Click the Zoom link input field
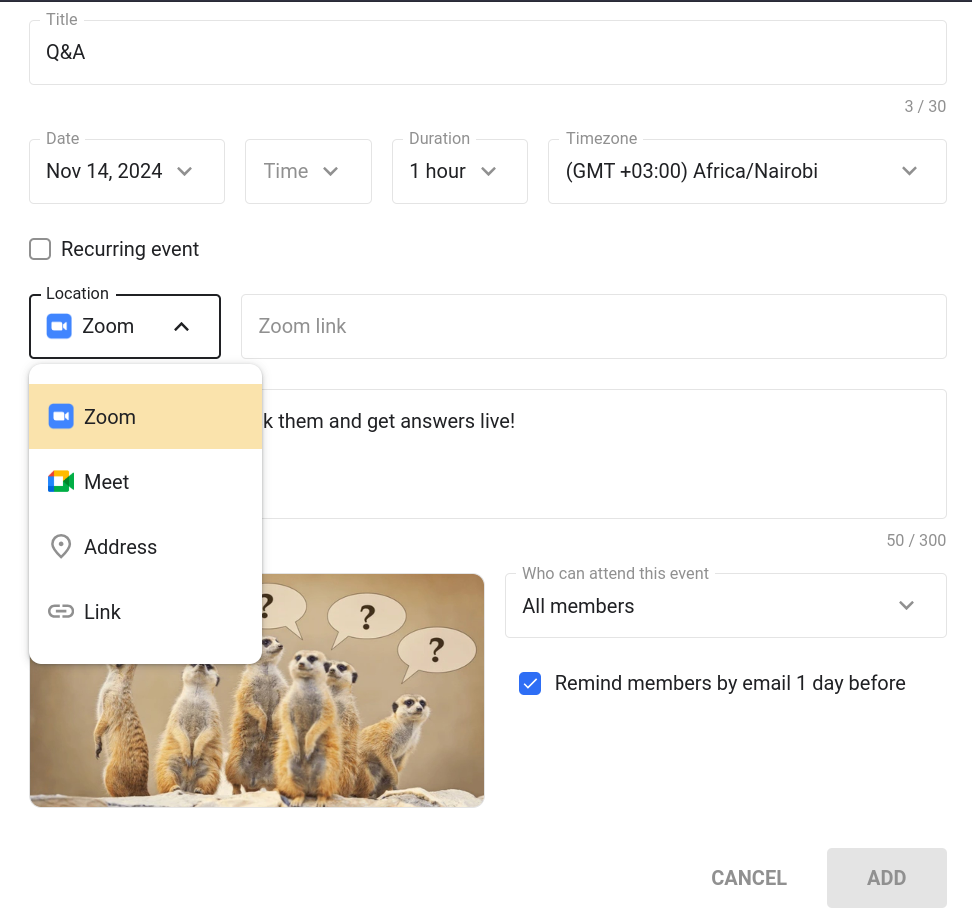This screenshot has width=972, height=924. [x=593, y=326]
